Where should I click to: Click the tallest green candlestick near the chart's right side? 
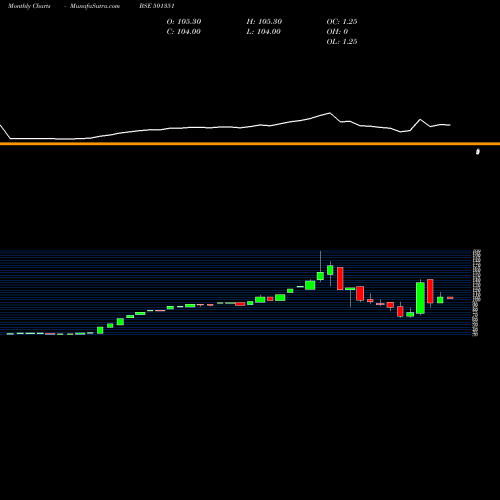[x=420, y=298]
